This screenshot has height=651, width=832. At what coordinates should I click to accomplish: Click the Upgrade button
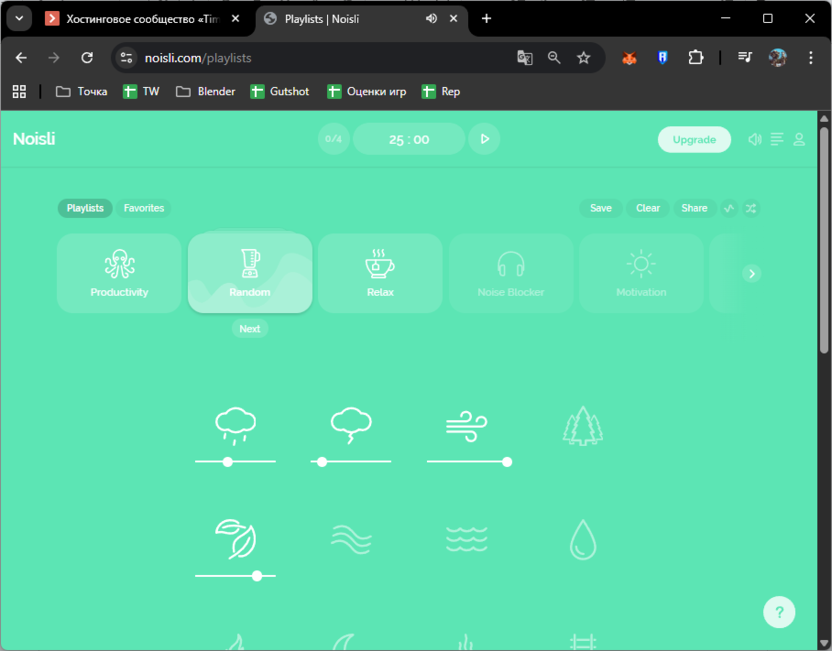694,139
